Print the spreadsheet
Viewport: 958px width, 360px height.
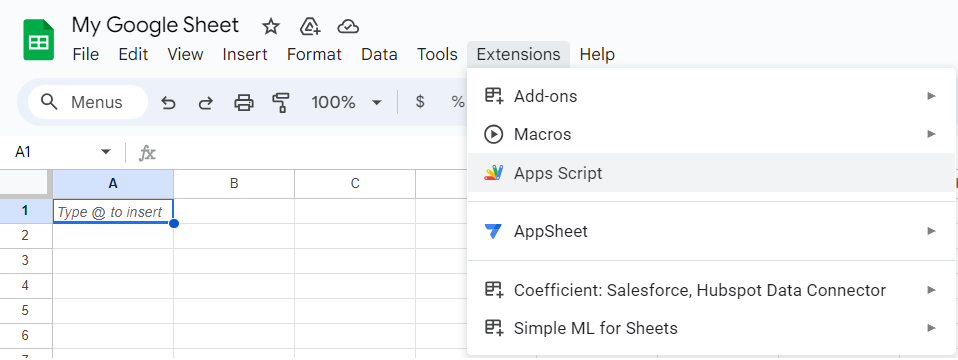click(244, 103)
